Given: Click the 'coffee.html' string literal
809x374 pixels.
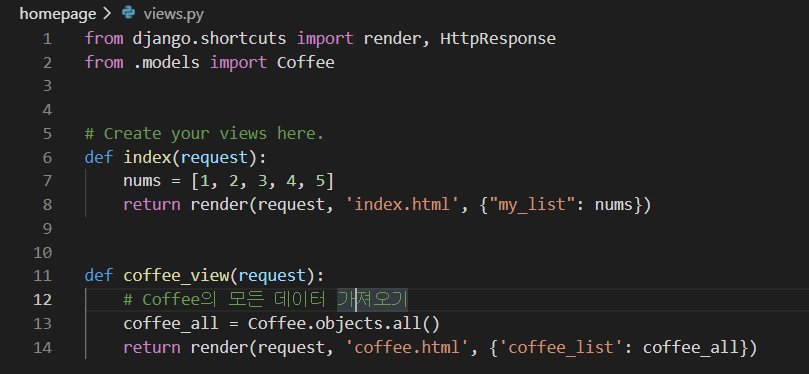Looking at the screenshot, I should (407, 347).
